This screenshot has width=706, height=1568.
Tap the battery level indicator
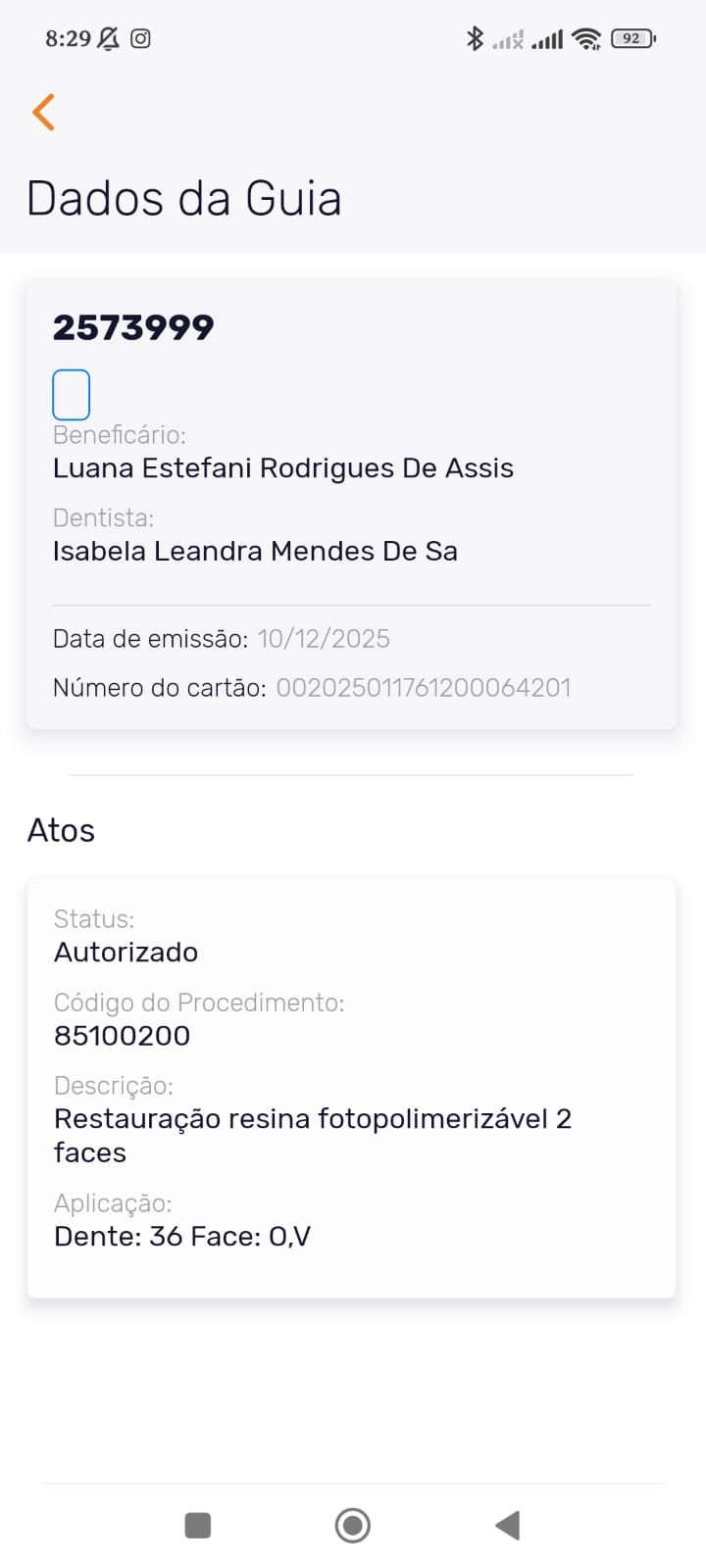632,39
